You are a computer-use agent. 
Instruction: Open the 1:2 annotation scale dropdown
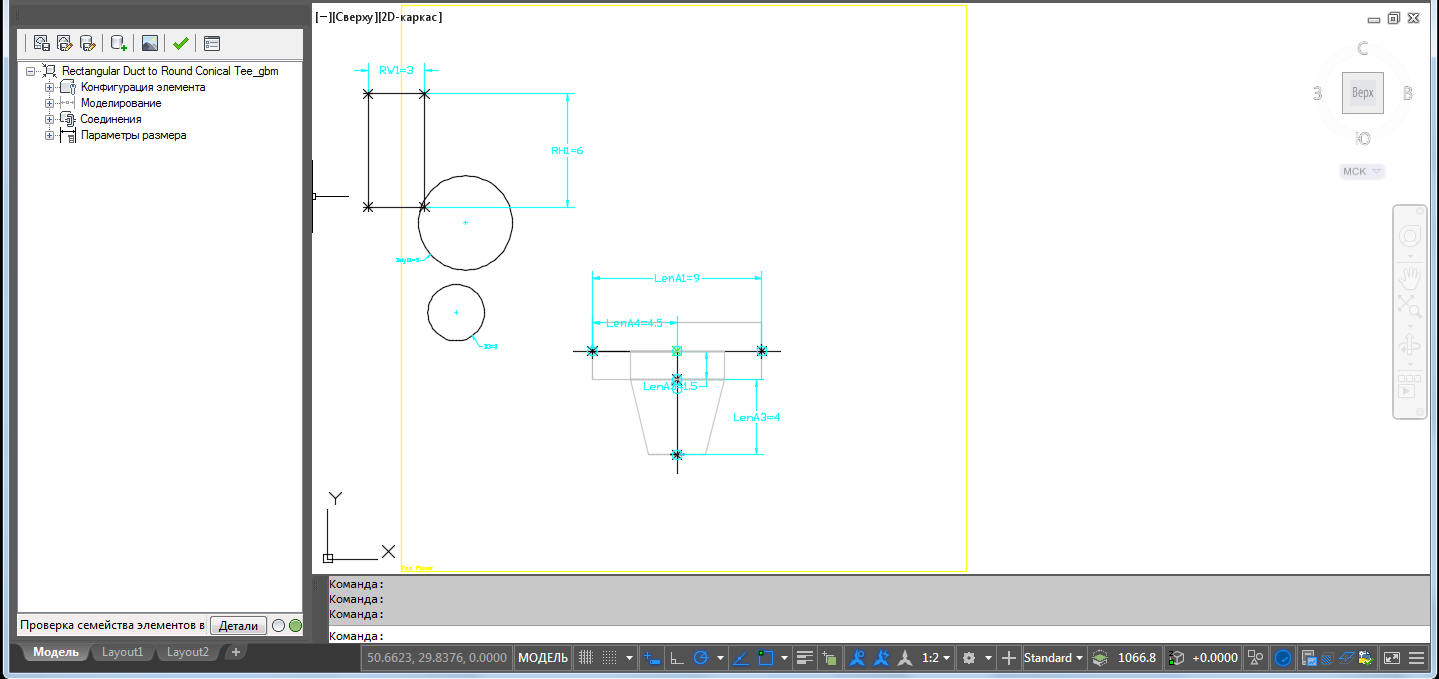tap(936, 658)
